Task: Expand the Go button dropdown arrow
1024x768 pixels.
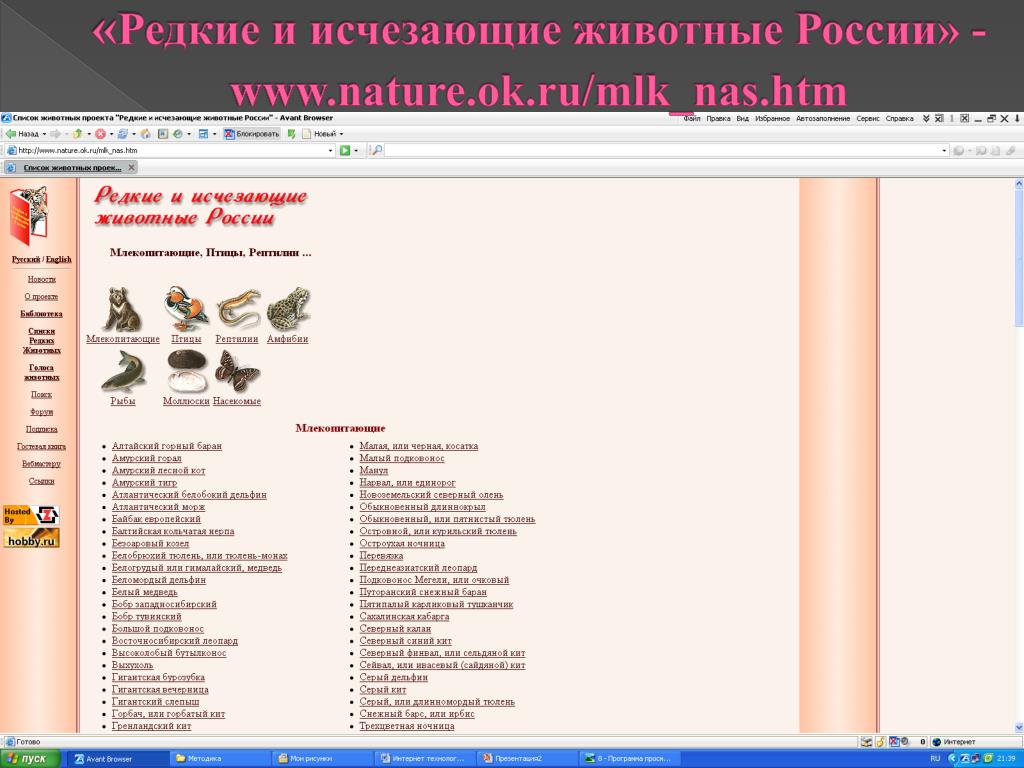Action: pyautogui.click(x=356, y=151)
